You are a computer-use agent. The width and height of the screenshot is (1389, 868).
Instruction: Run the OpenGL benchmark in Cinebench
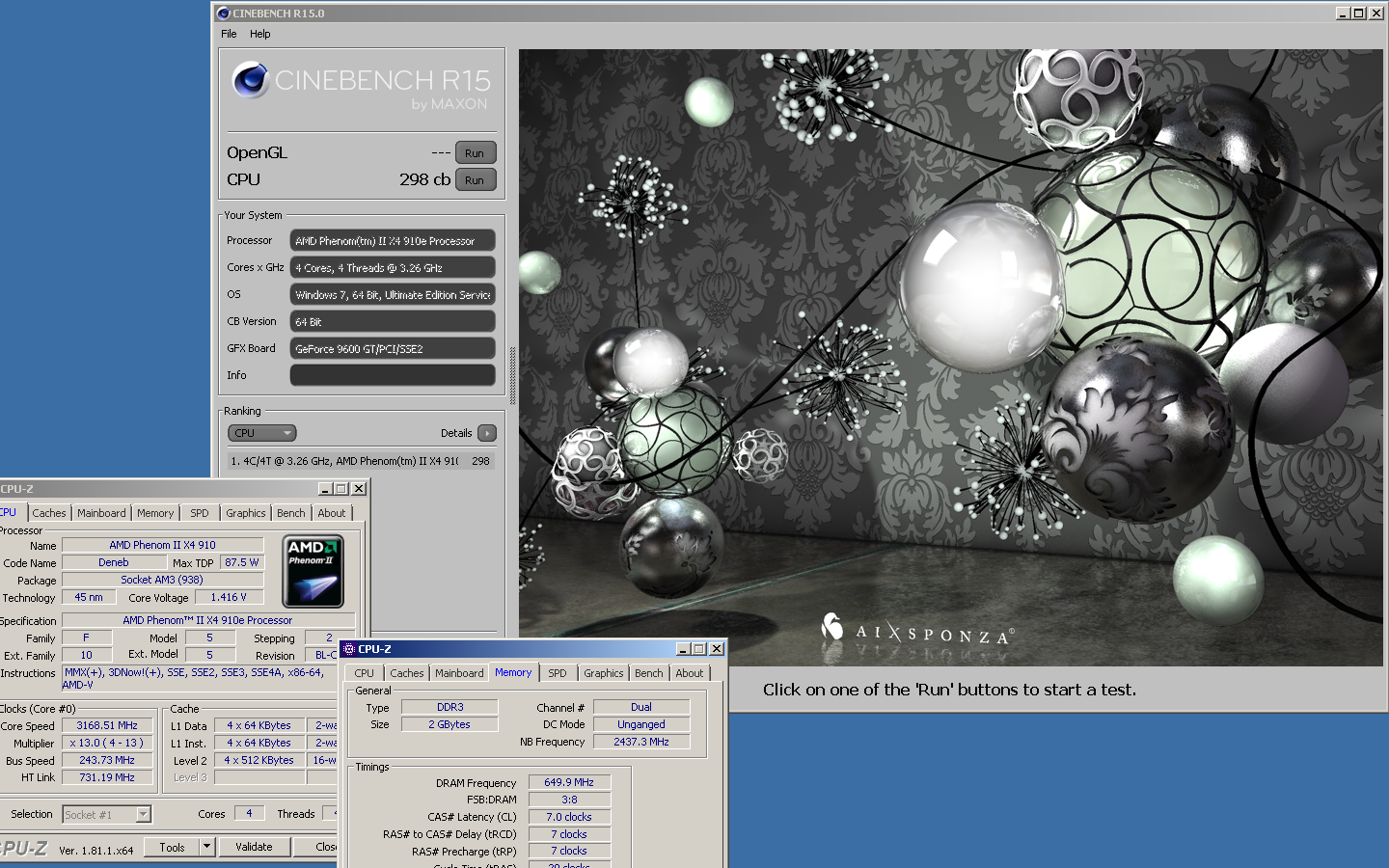(x=475, y=153)
